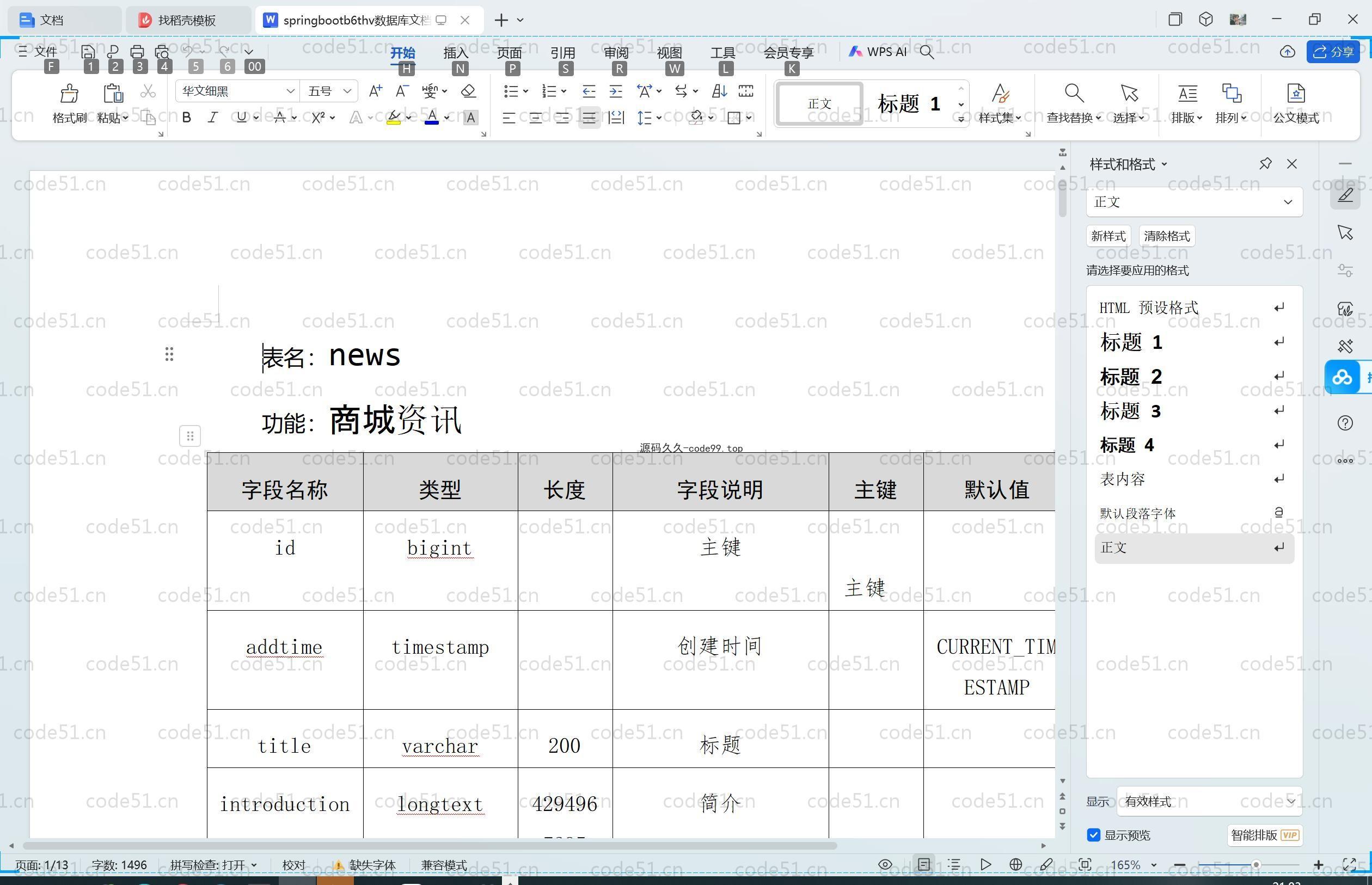Toggle Bold formatting
This screenshot has height=885, width=1372.
point(186,118)
